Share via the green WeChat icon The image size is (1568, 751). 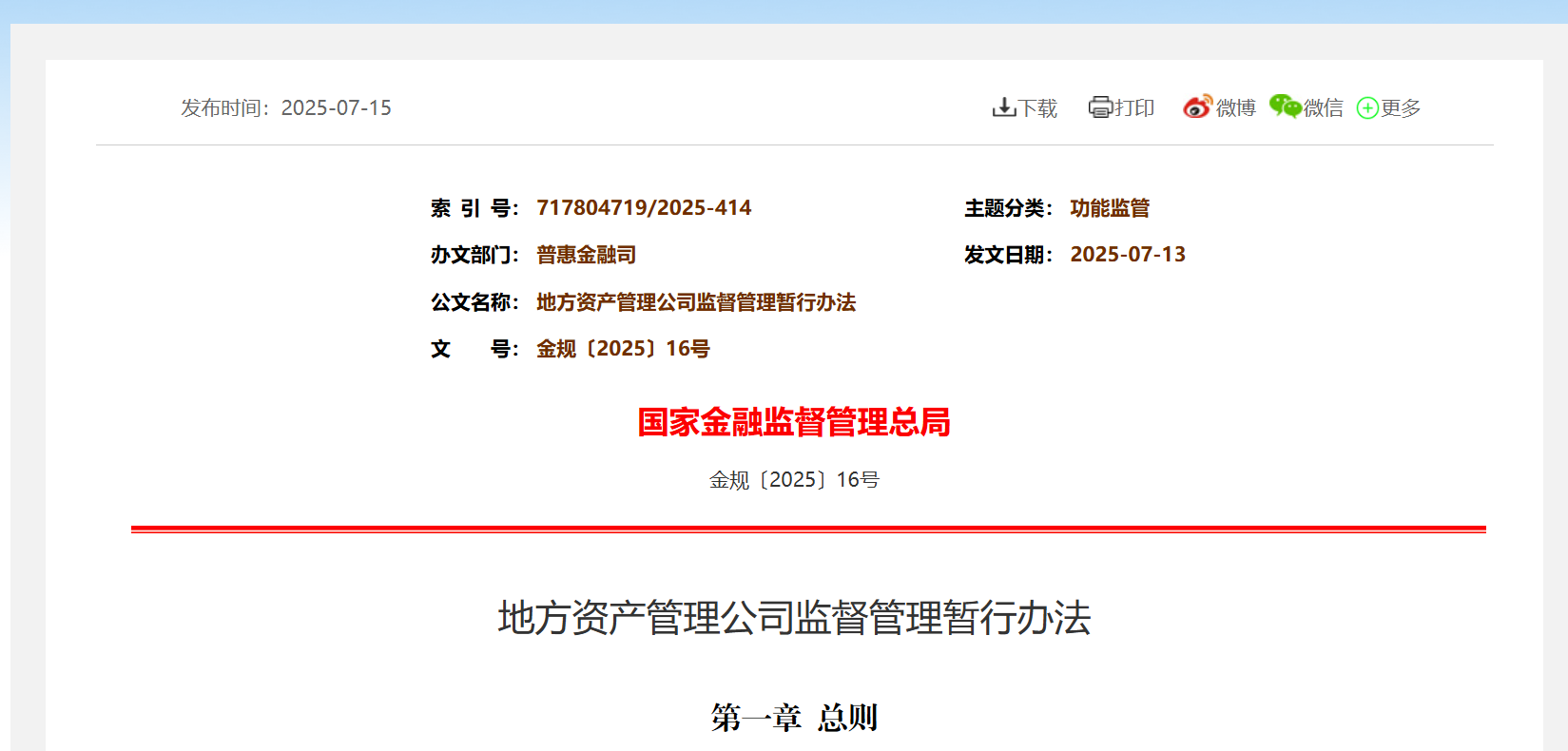coord(1285,106)
